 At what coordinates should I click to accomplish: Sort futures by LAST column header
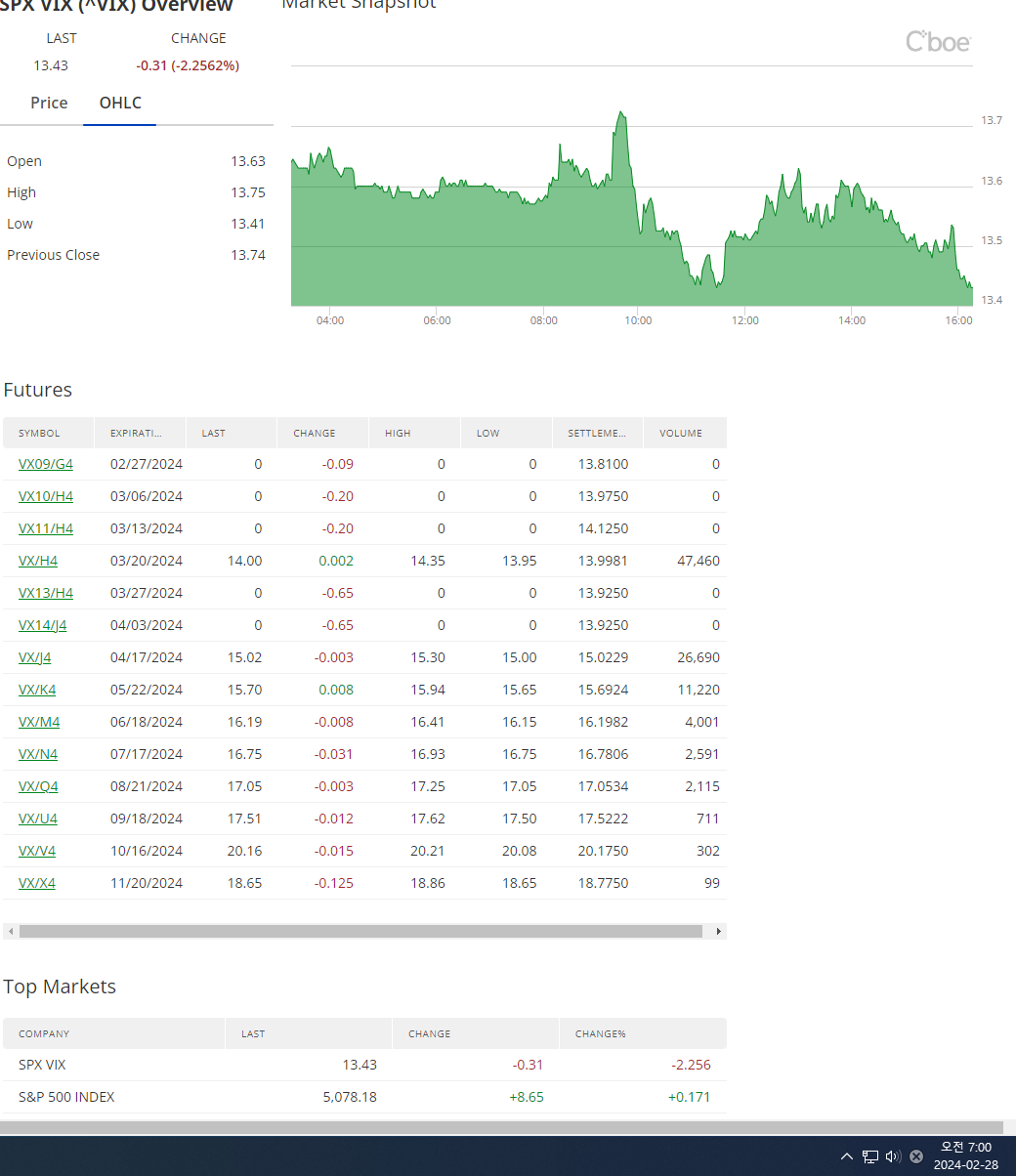pyautogui.click(x=232, y=433)
